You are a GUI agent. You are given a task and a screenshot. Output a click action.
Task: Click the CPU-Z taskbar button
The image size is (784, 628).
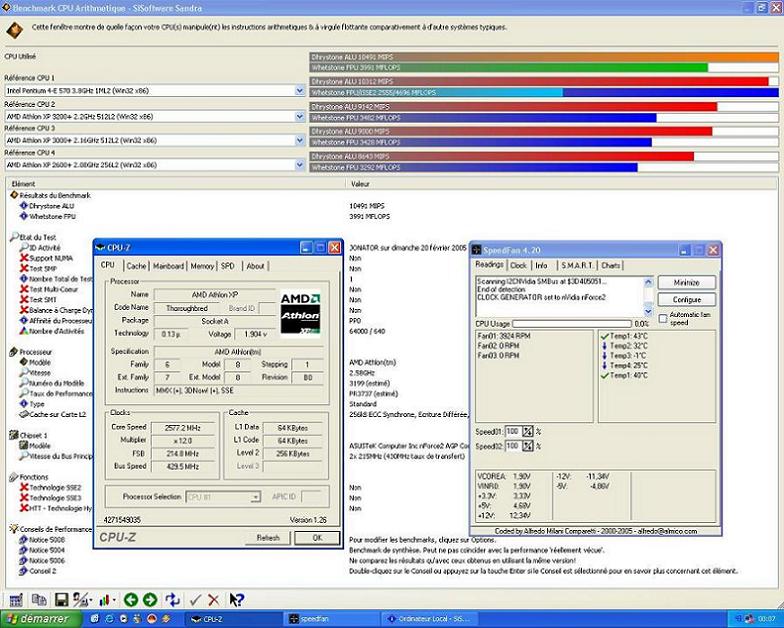[233, 619]
